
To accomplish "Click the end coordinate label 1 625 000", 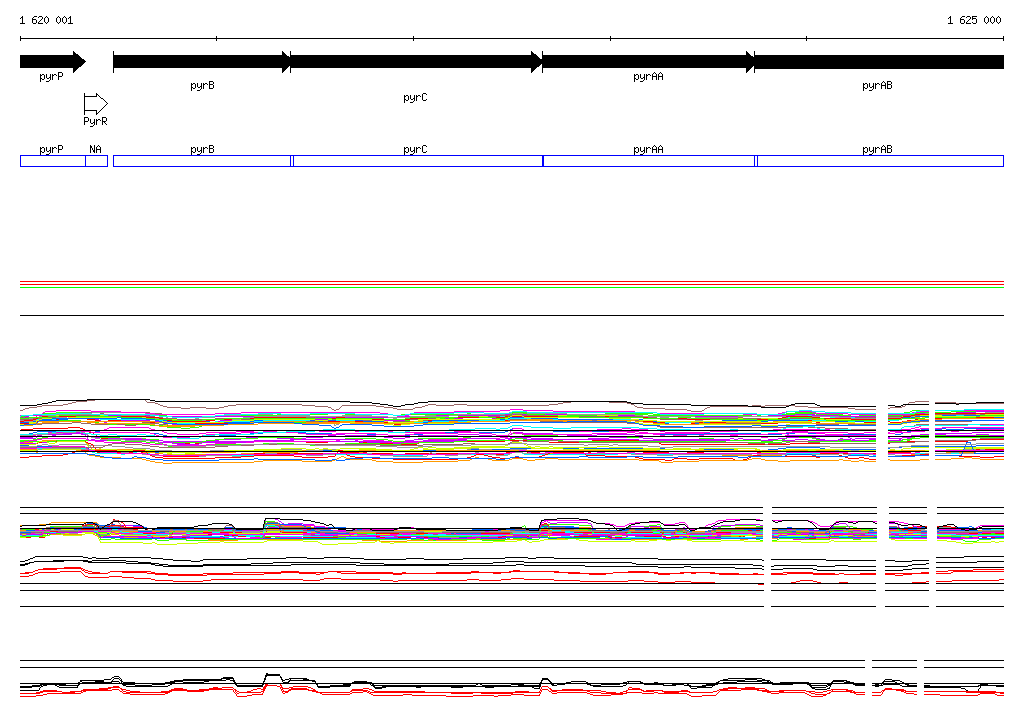I will (x=974, y=20).
